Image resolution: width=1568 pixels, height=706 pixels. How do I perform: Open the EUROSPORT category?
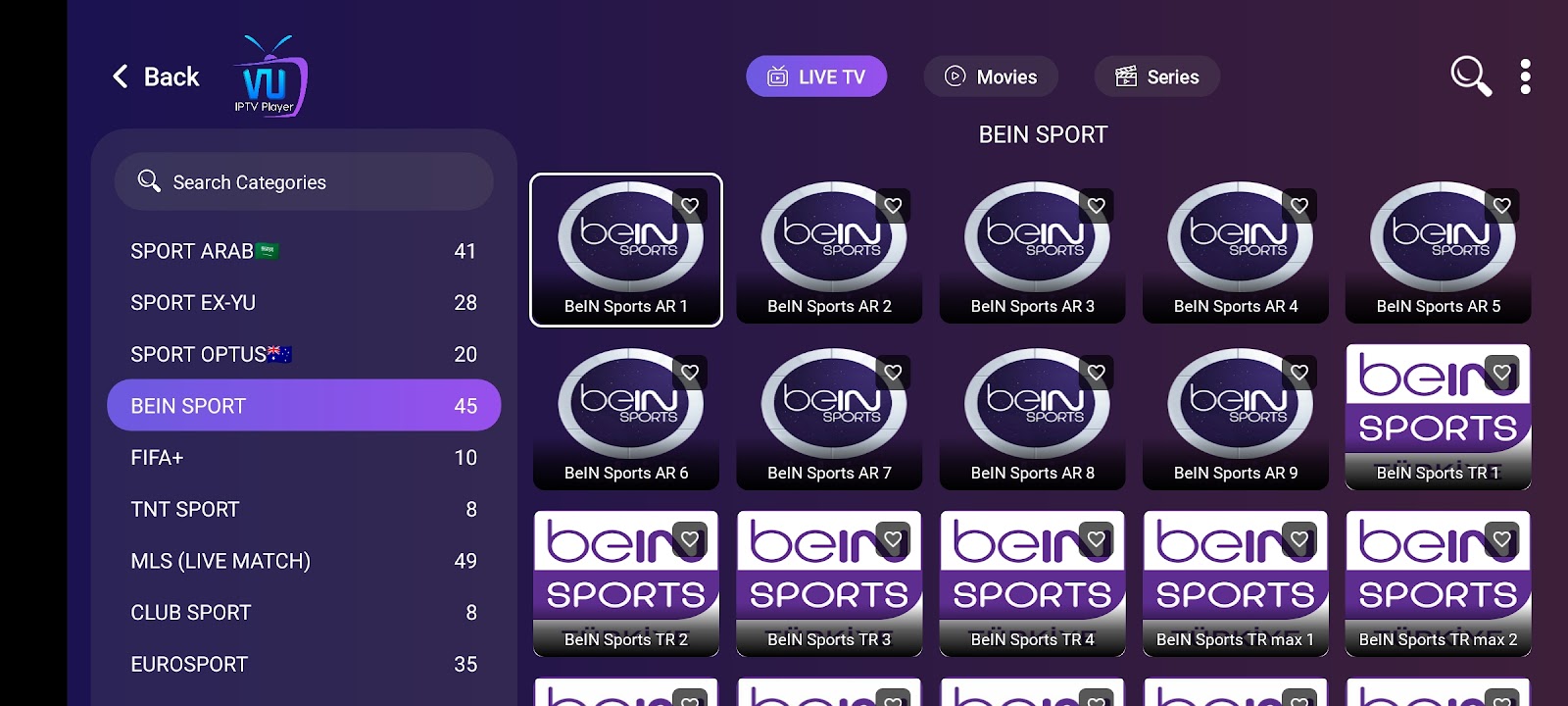pyautogui.click(x=304, y=664)
